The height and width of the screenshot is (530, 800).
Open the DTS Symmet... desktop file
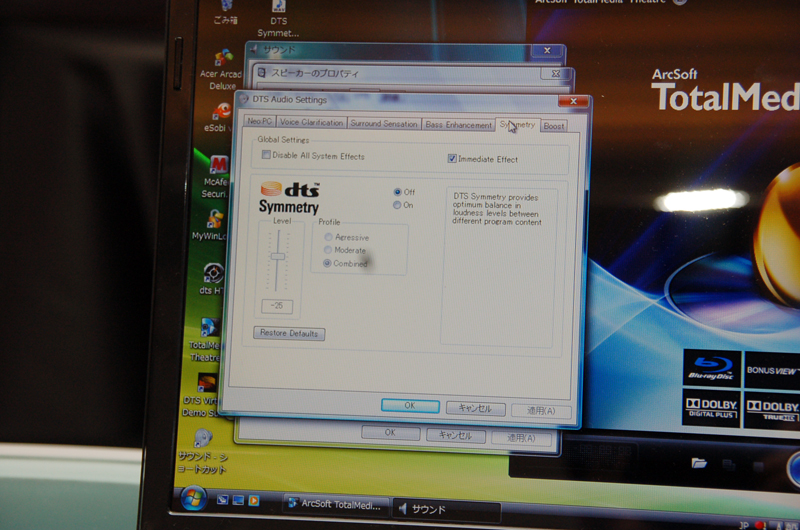coord(279,19)
